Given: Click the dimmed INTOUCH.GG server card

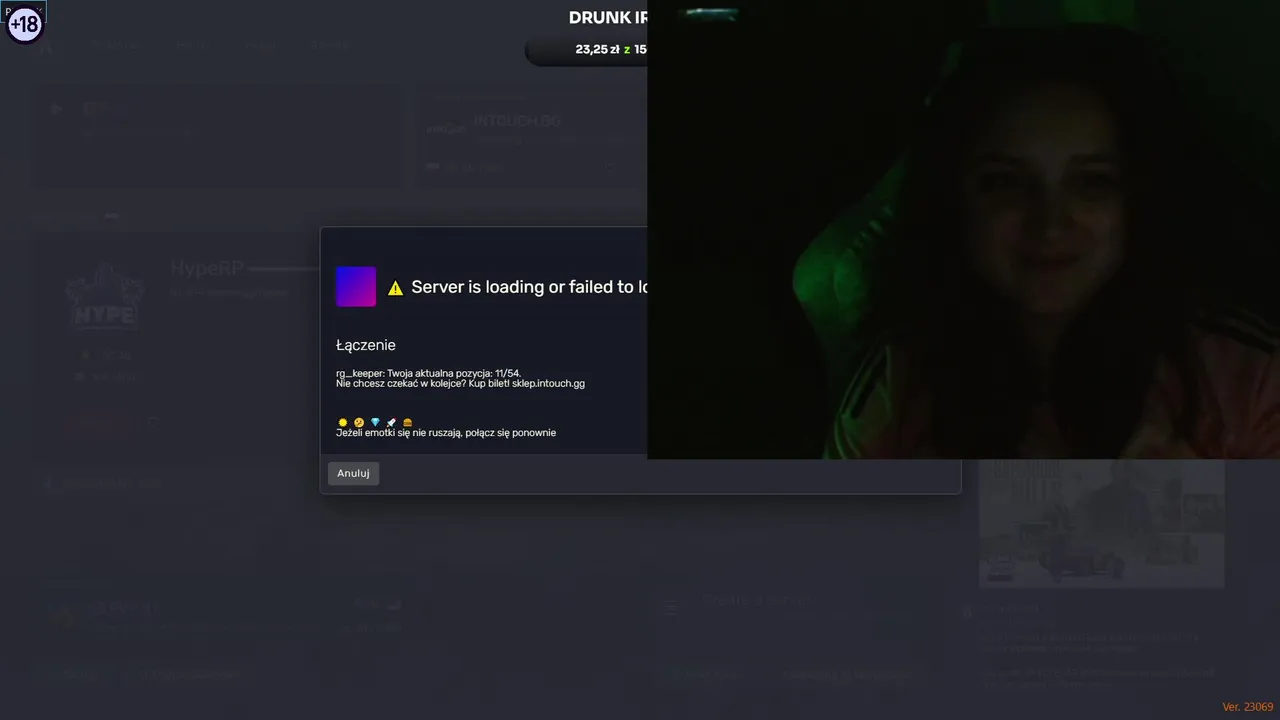Looking at the screenshot, I should pos(530,138).
